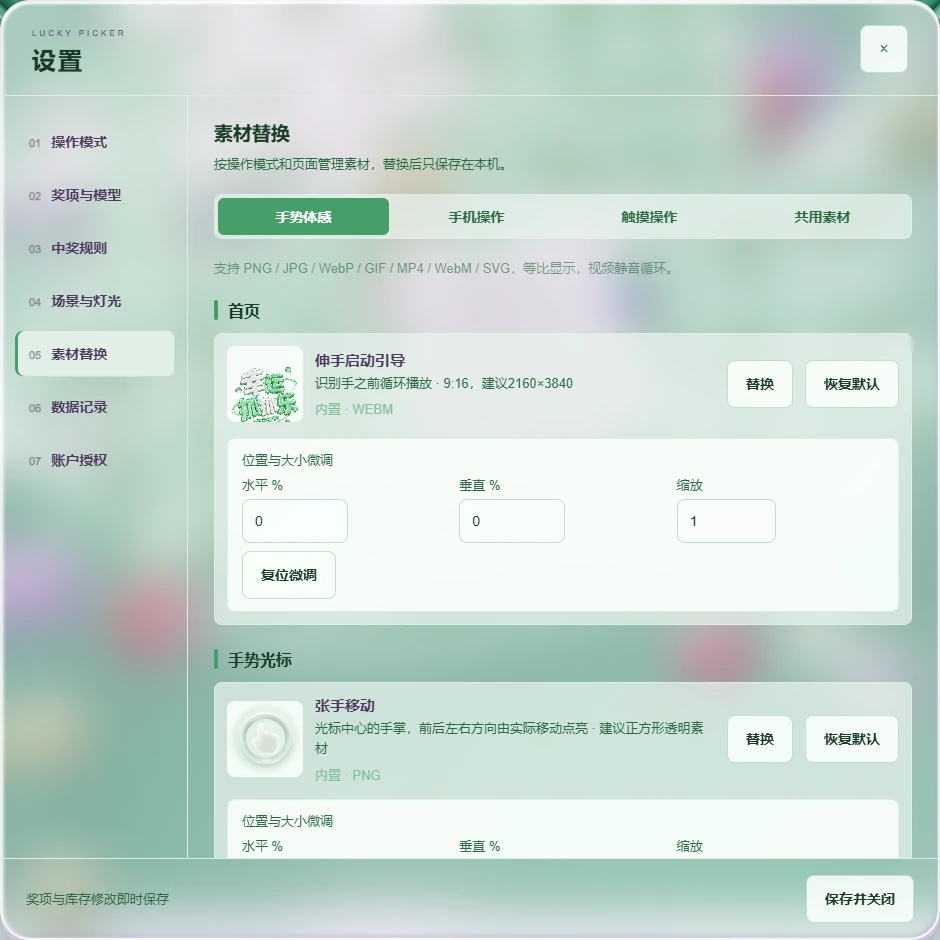Focus the 缩放 input for 伸手启动引导
Screen dimensions: 940x940
pyautogui.click(x=726, y=520)
